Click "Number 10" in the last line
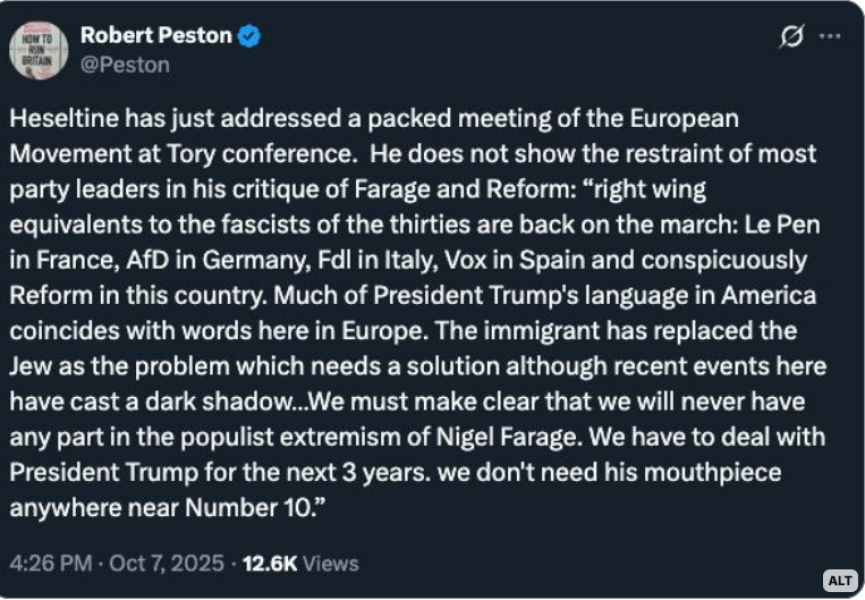The width and height of the screenshot is (865, 600). click(x=251, y=507)
